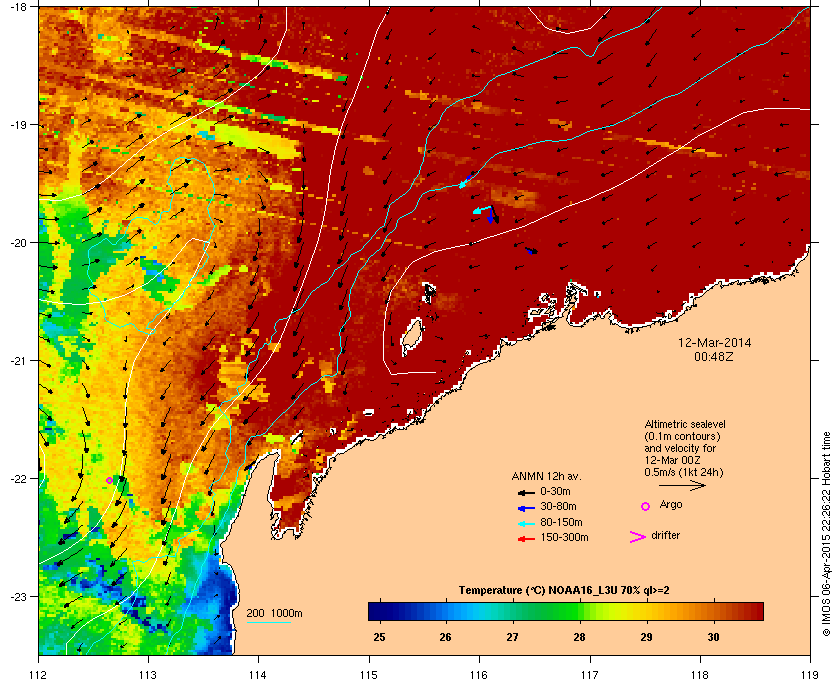The height and width of the screenshot is (680, 840).
Task: Click the red 150-300m legend arrow
Action: pyautogui.click(x=526, y=539)
